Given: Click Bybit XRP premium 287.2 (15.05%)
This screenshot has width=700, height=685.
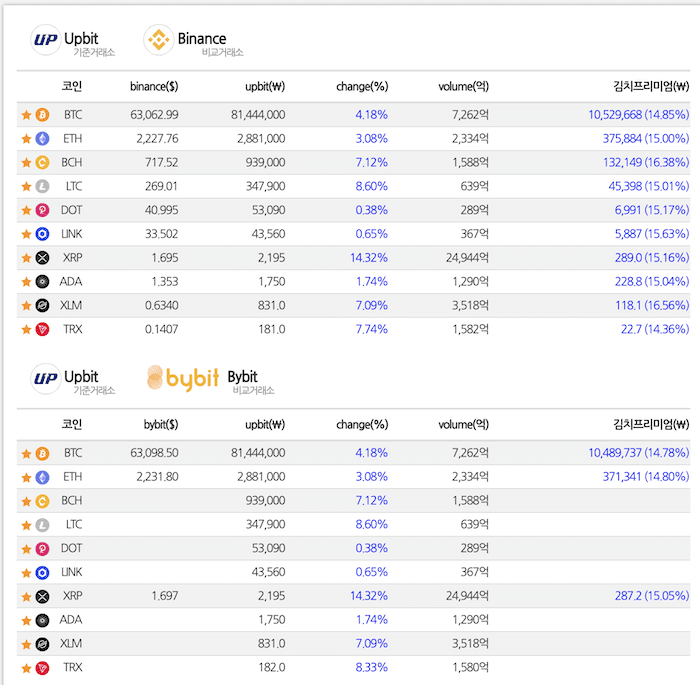Looking at the screenshot, I should [652, 596].
